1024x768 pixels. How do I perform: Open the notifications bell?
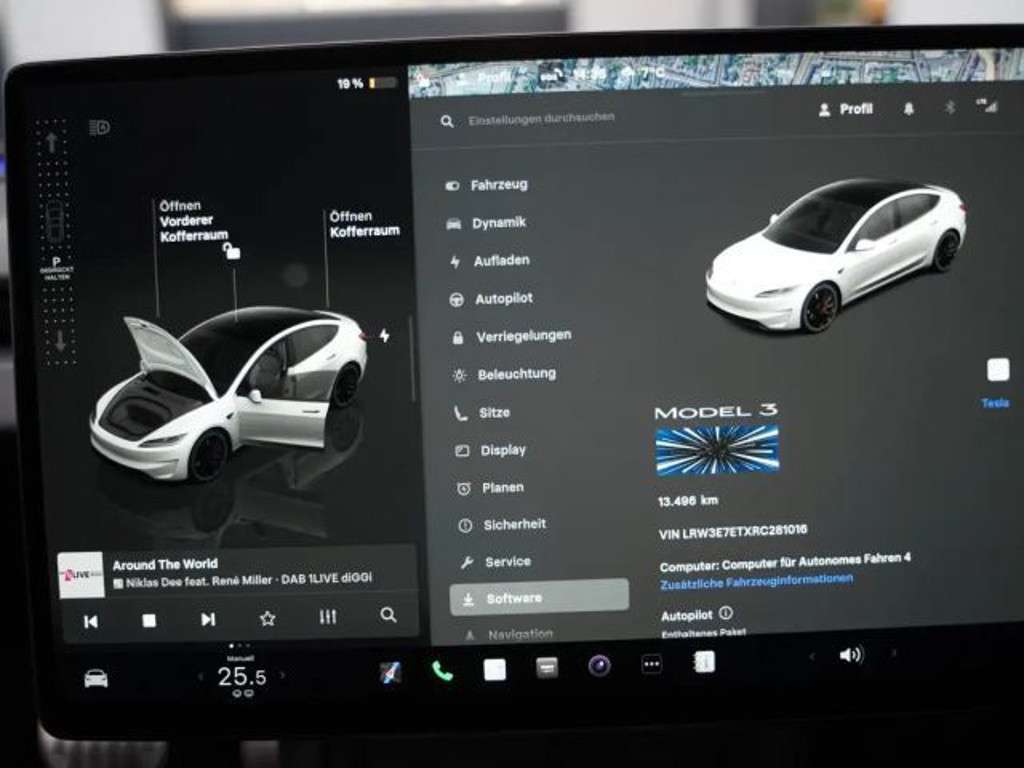[x=908, y=109]
